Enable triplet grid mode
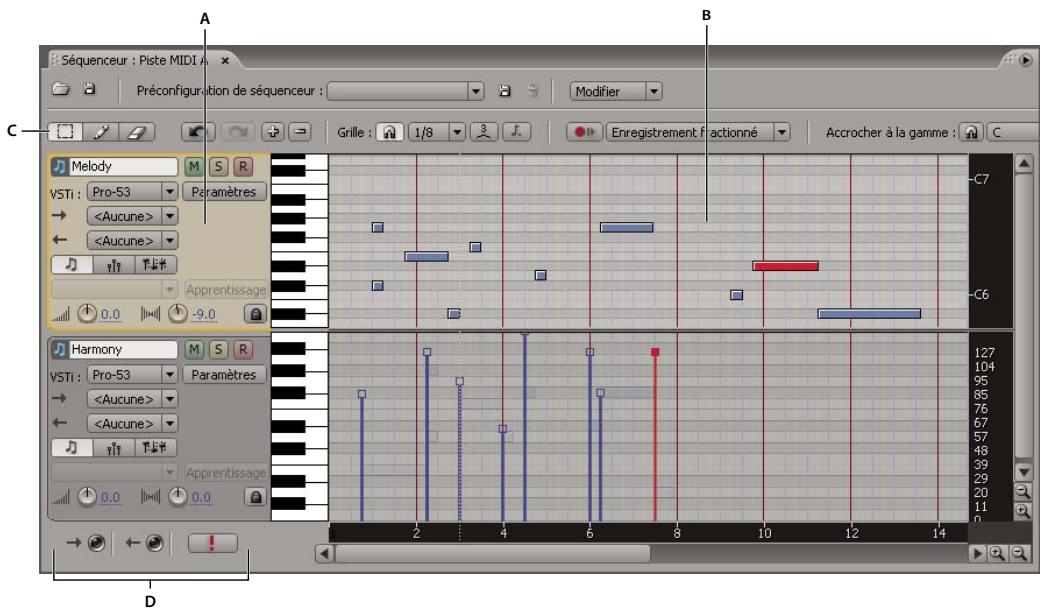The image size is (1045, 609). tap(484, 131)
